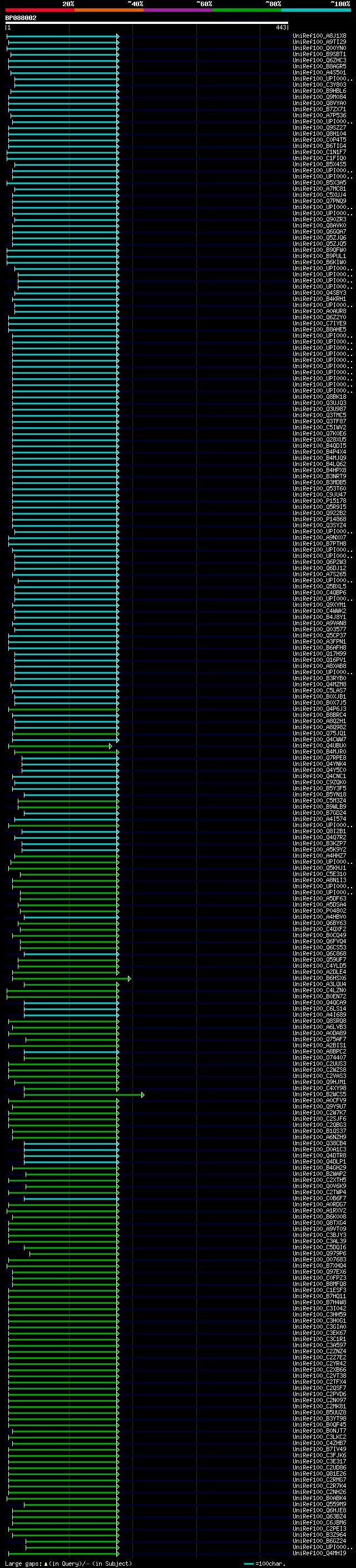Select hit UniRef100_B4MJR0
The height and width of the screenshot is (1568, 356).
pyautogui.click(x=319, y=752)
